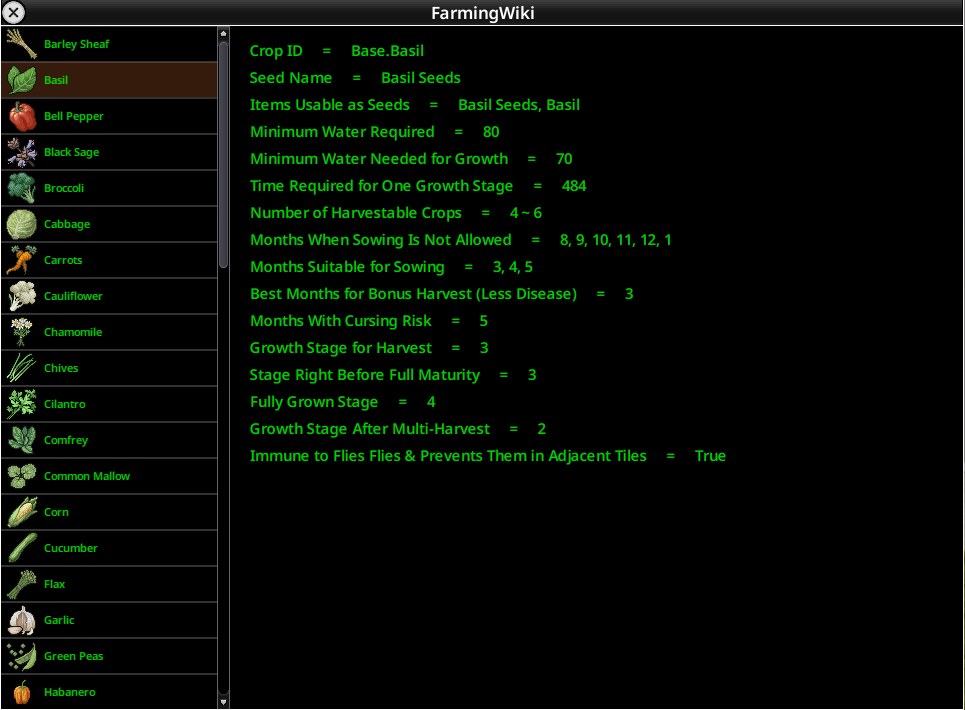Click the Garlic bulb icon

[x=22, y=620]
